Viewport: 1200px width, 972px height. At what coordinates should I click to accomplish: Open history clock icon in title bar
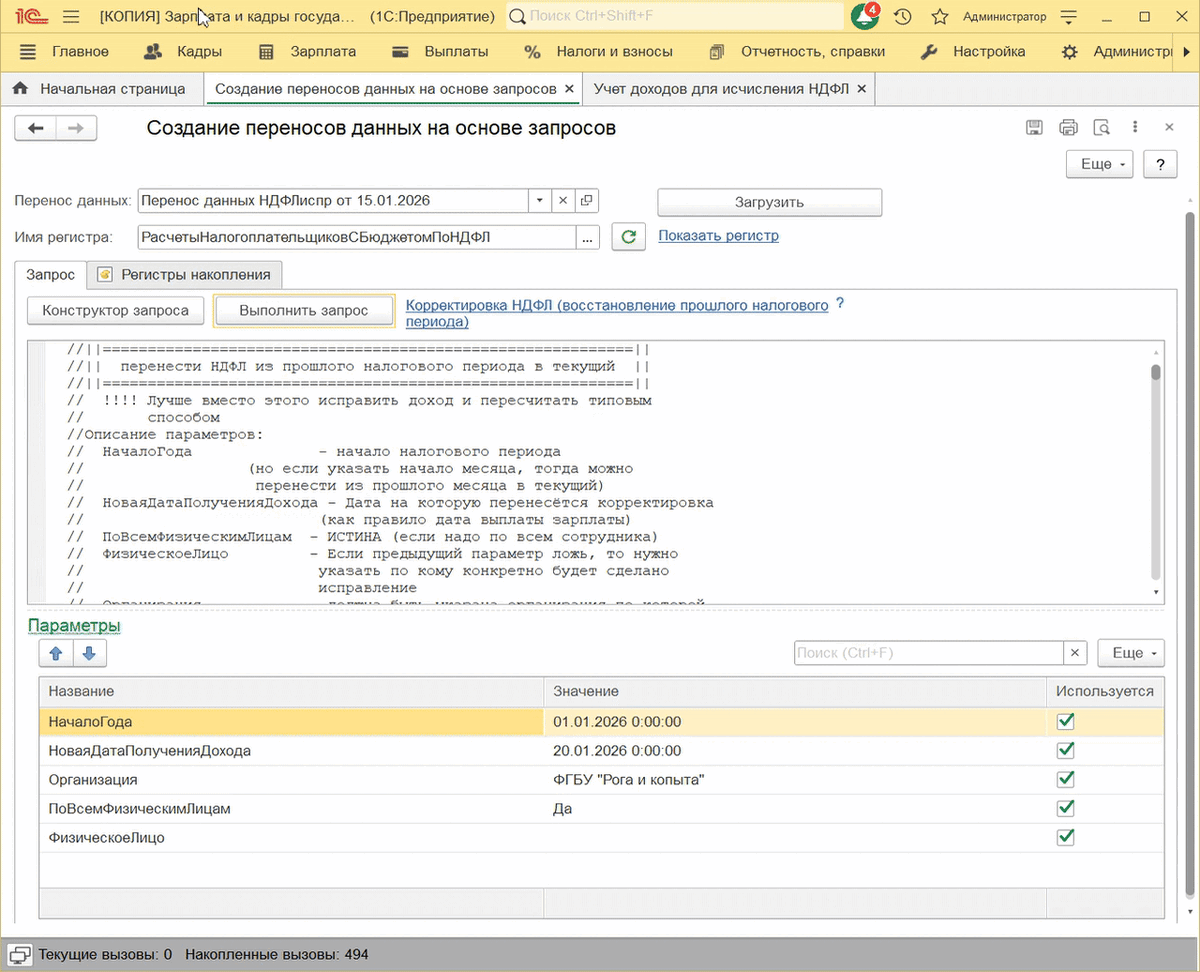coord(903,17)
